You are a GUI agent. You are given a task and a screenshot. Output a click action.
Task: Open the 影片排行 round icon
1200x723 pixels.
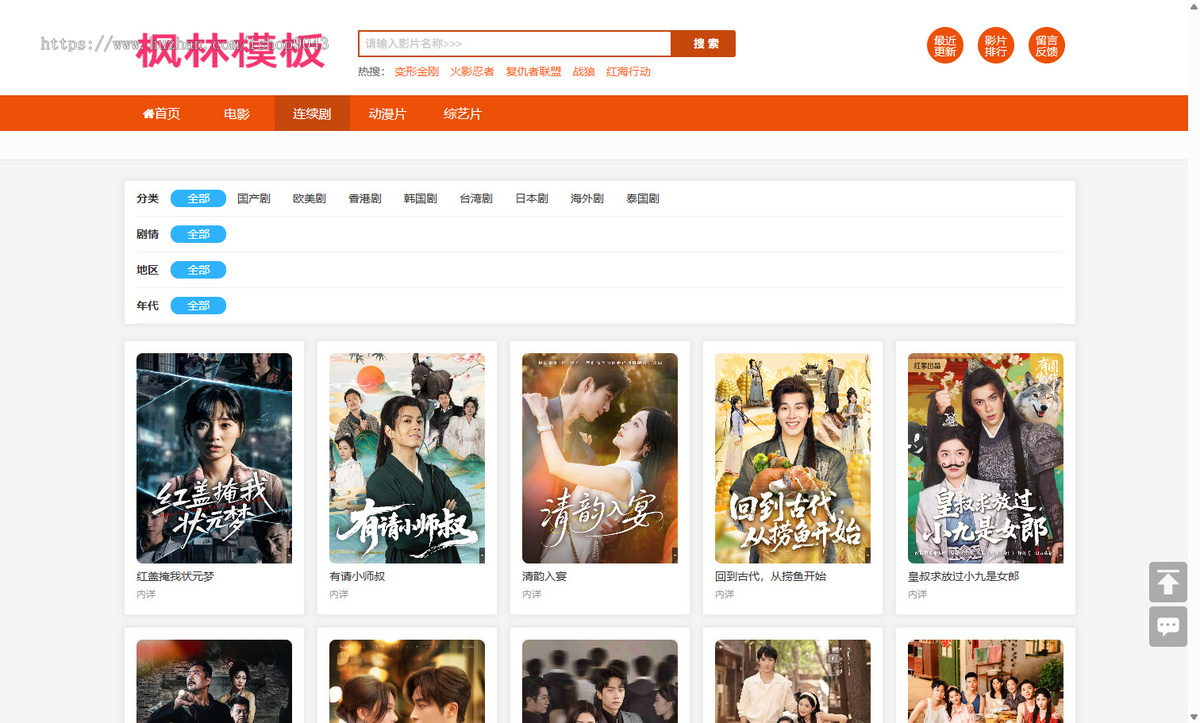coord(996,46)
